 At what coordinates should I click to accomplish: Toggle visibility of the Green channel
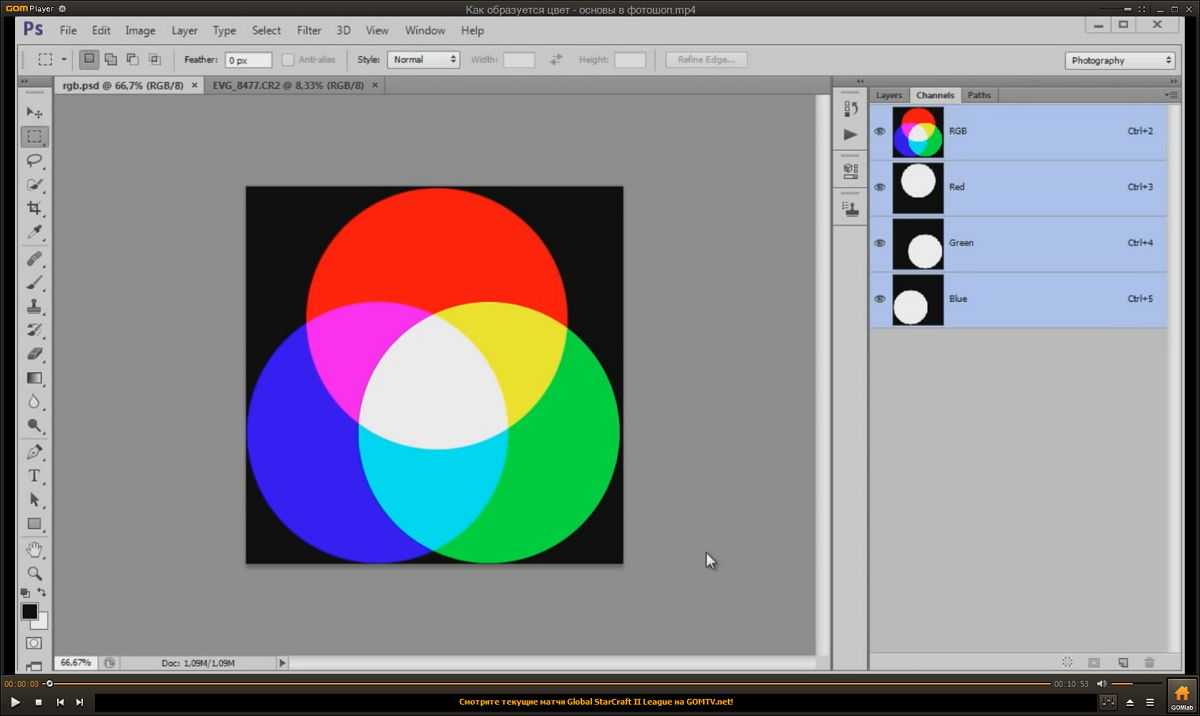pos(880,243)
